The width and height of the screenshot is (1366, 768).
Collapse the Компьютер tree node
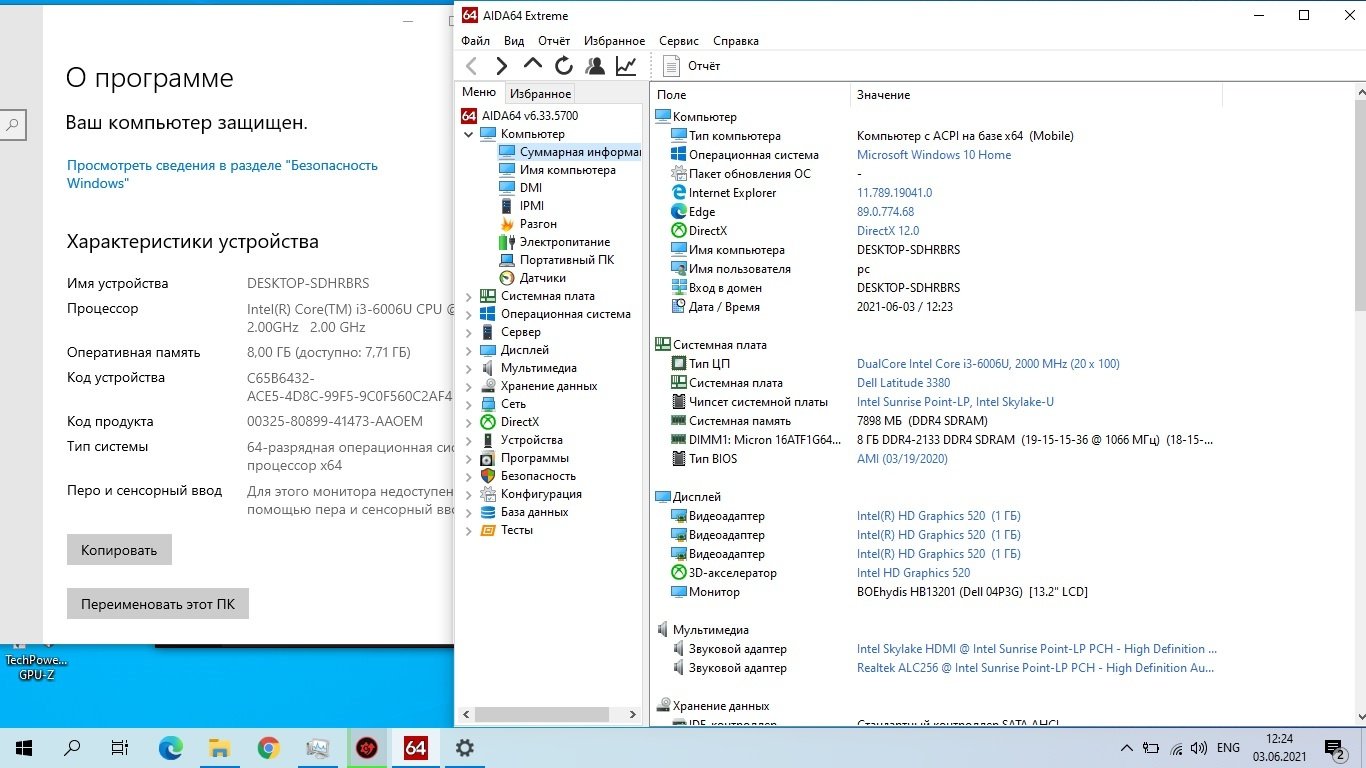tap(468, 134)
